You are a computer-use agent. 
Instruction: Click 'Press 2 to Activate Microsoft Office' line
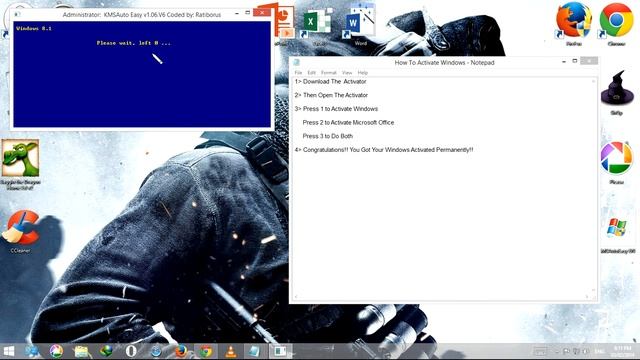pos(348,122)
